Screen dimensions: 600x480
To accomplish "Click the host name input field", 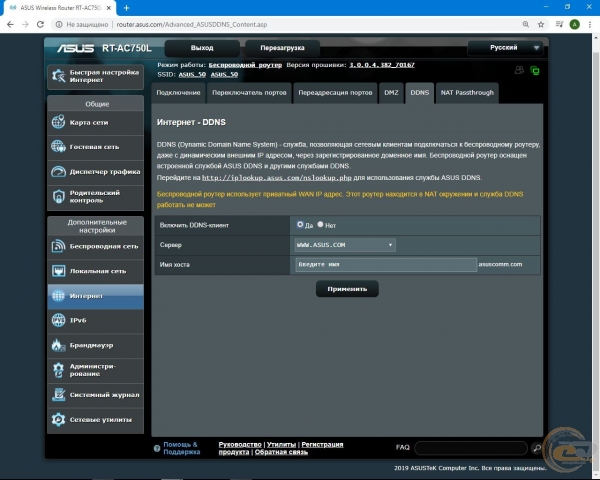I will pos(386,264).
